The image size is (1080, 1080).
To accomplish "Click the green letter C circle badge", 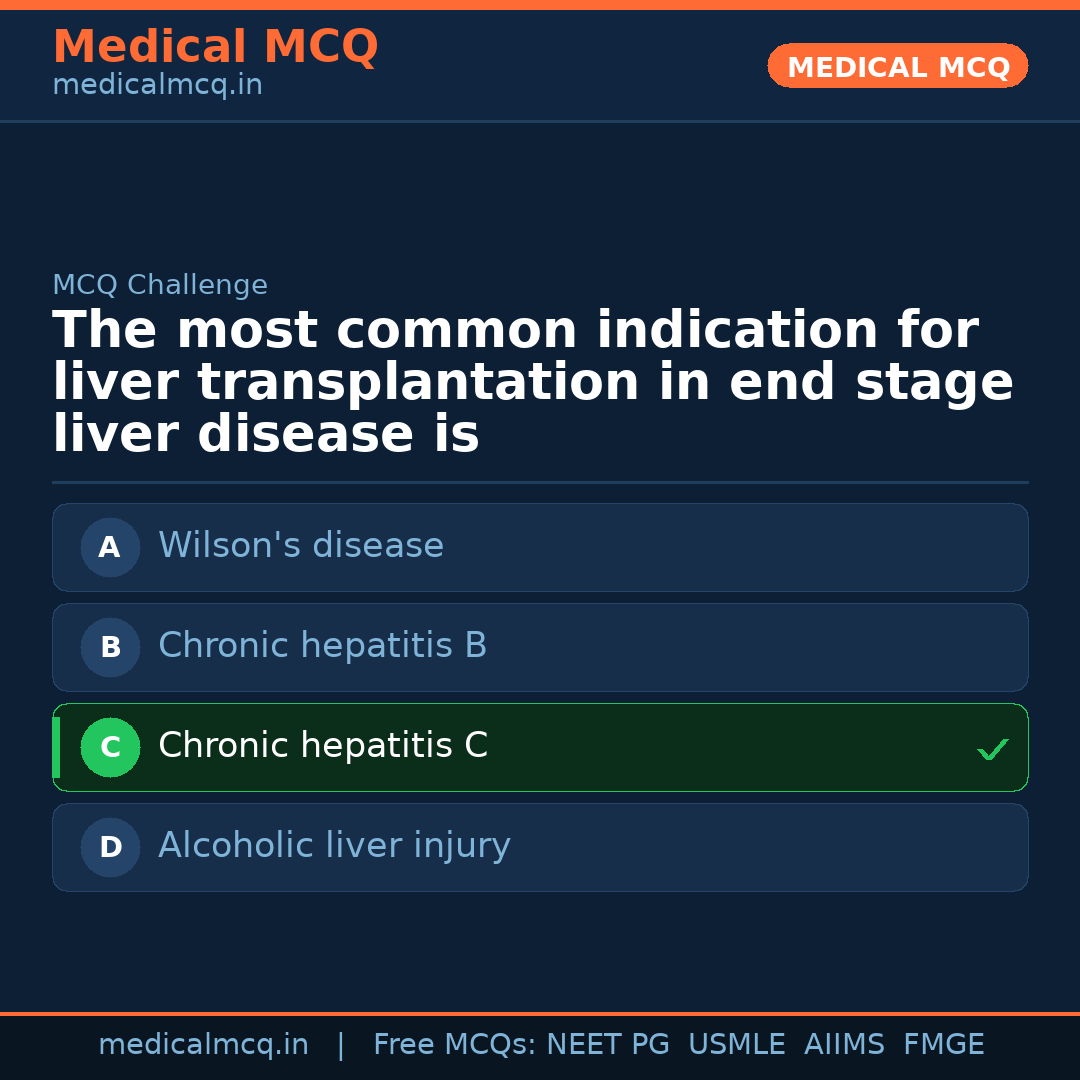I will pos(110,747).
